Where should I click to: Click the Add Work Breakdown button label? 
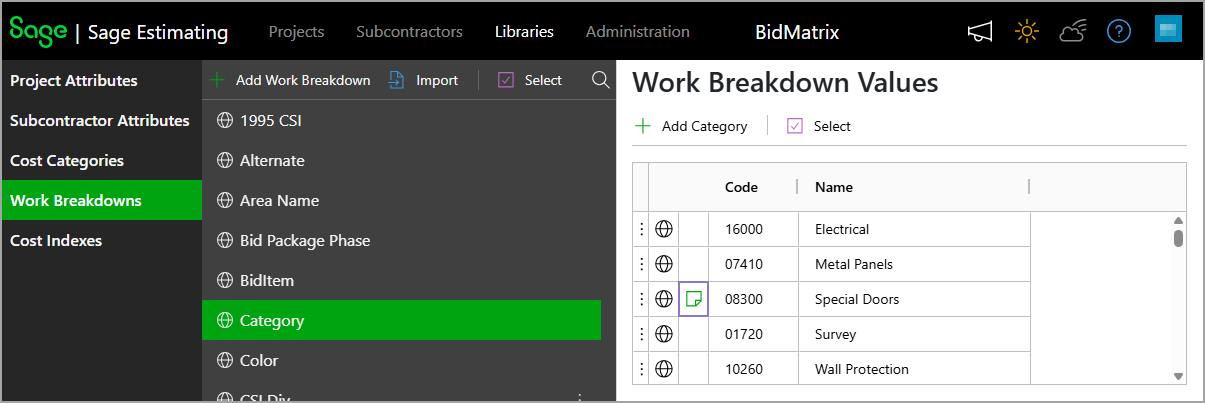(303, 80)
